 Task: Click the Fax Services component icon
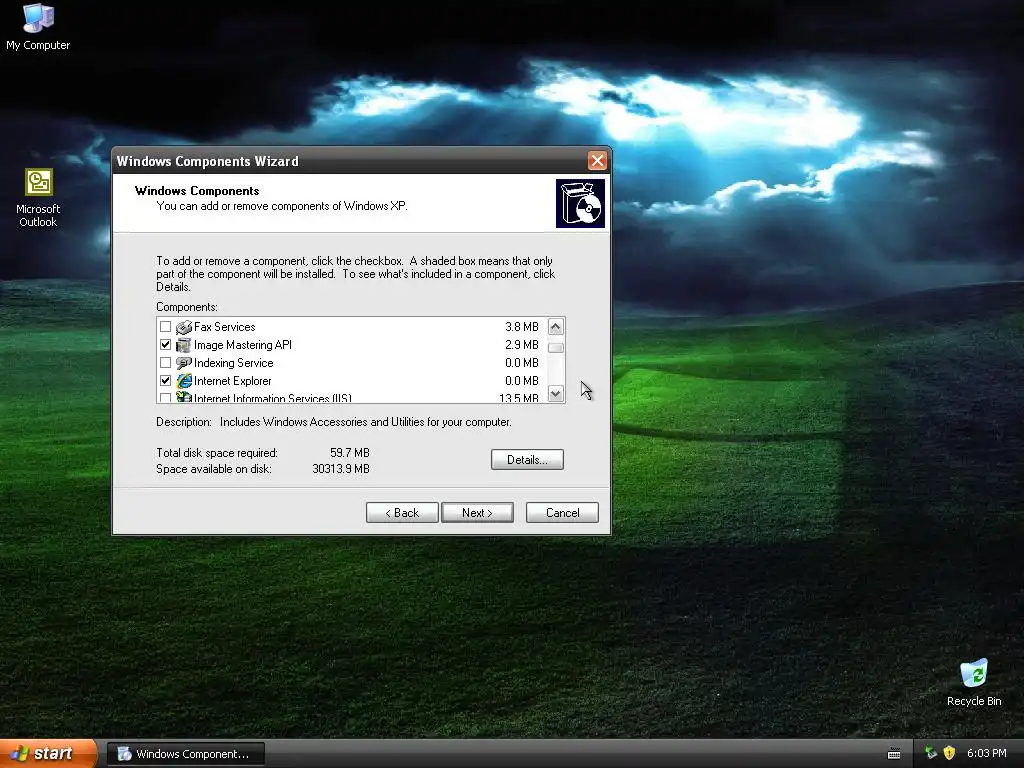184,327
